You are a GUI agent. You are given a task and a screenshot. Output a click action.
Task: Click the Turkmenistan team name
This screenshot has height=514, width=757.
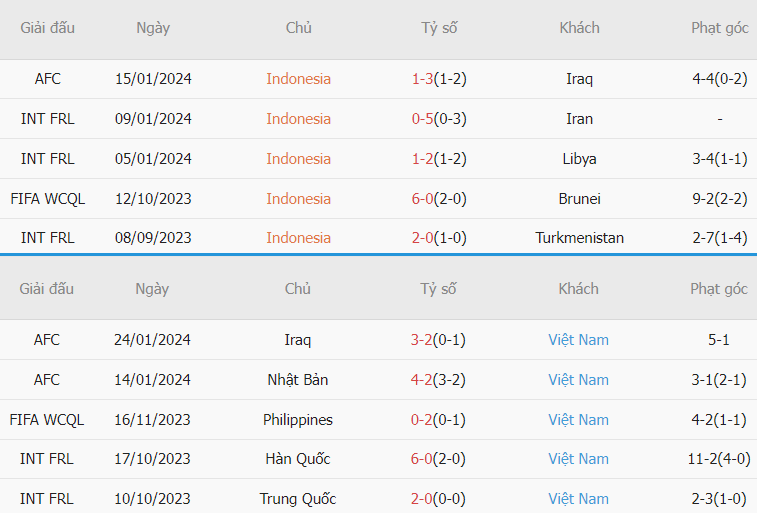(x=579, y=238)
